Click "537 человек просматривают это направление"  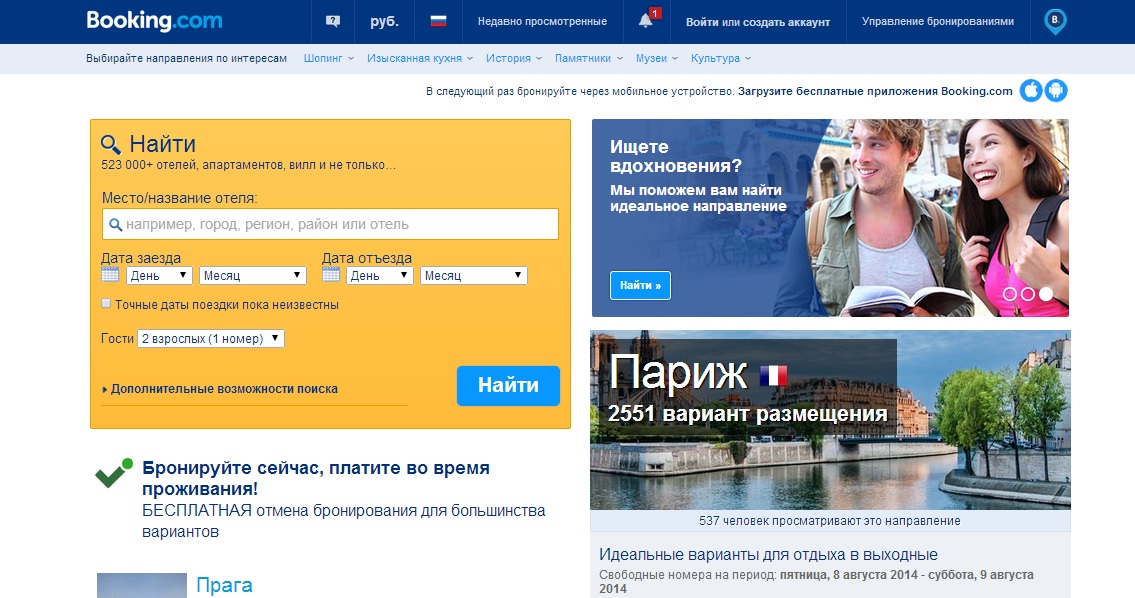[830, 521]
